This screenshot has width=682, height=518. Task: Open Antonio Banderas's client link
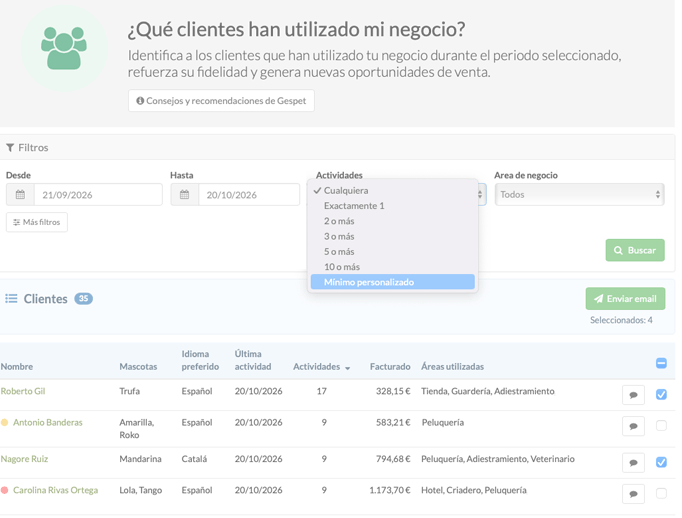pos(47,422)
